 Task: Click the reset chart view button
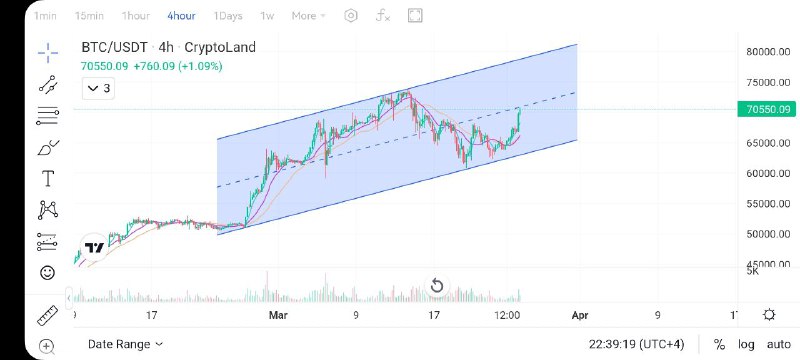point(437,286)
